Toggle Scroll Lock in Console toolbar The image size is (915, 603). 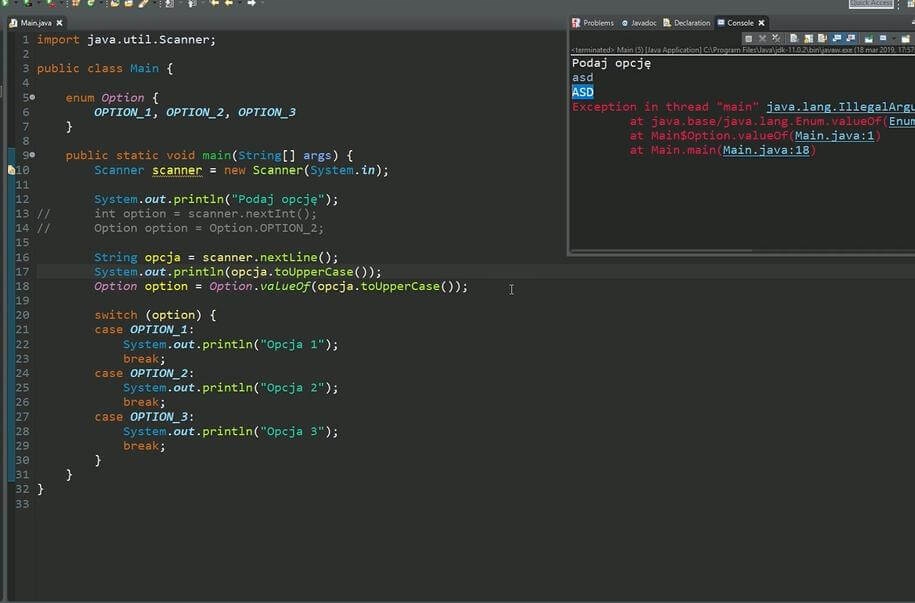[x=808, y=38]
